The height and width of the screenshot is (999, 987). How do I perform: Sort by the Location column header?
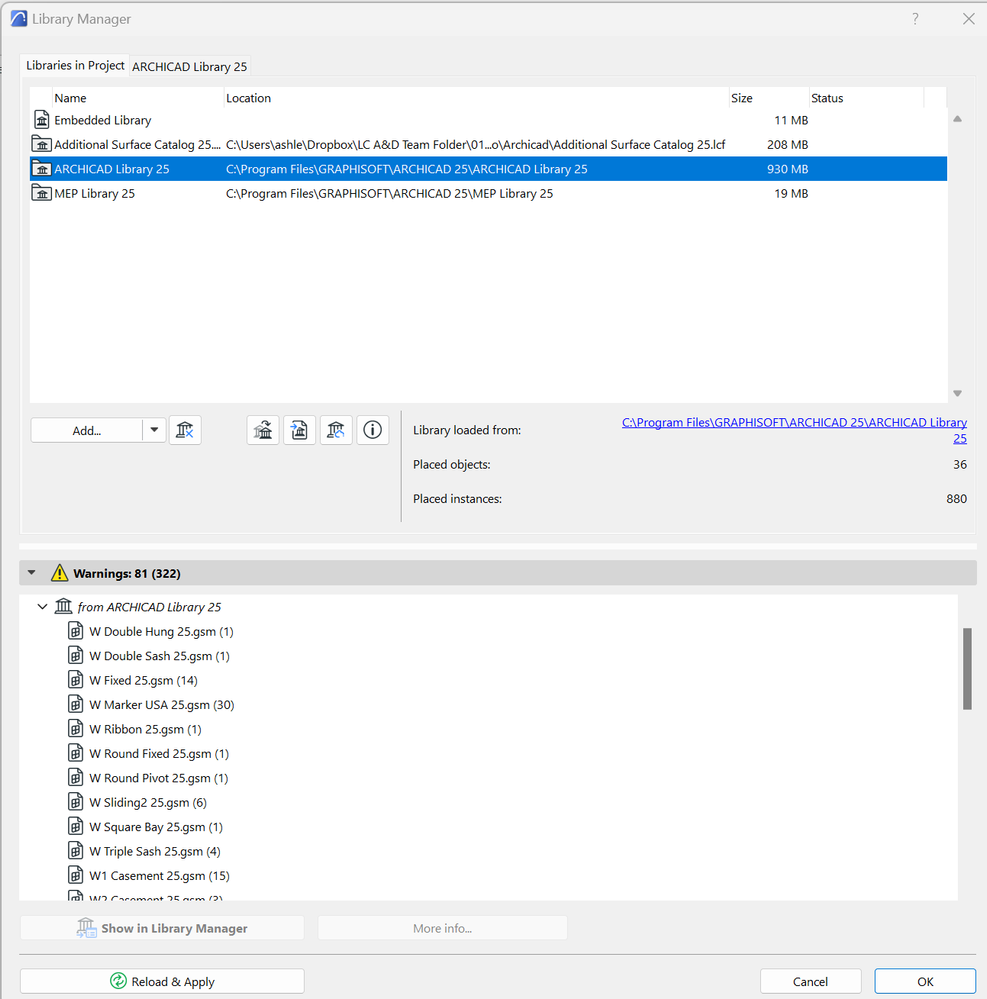click(x=476, y=98)
